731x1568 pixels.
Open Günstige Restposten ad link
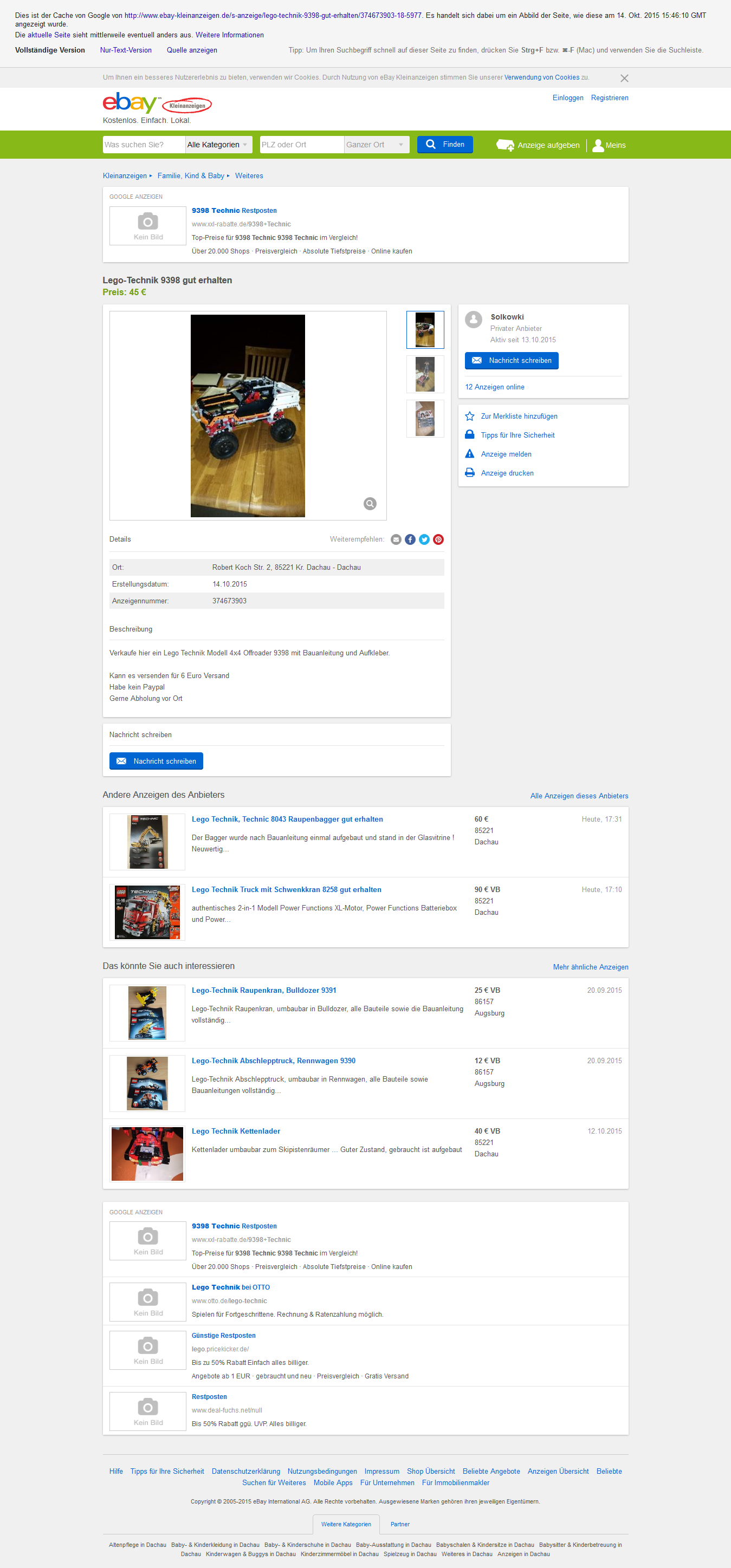224,1336
